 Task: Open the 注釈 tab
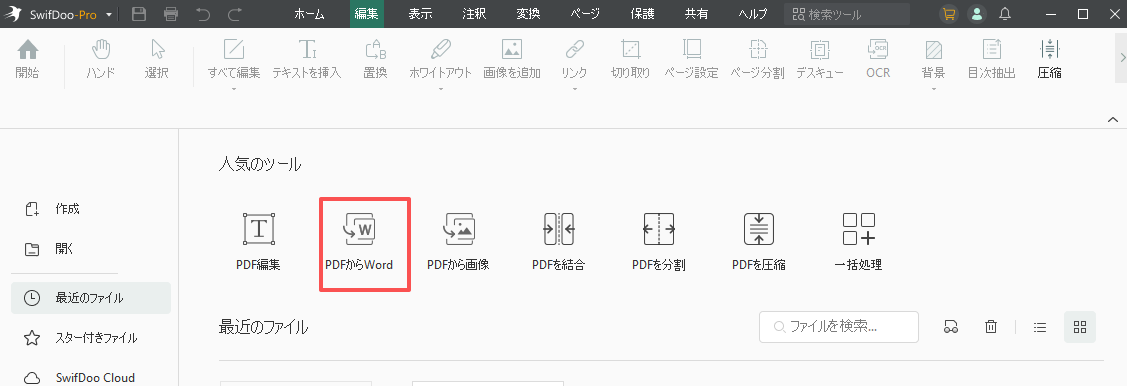(474, 14)
